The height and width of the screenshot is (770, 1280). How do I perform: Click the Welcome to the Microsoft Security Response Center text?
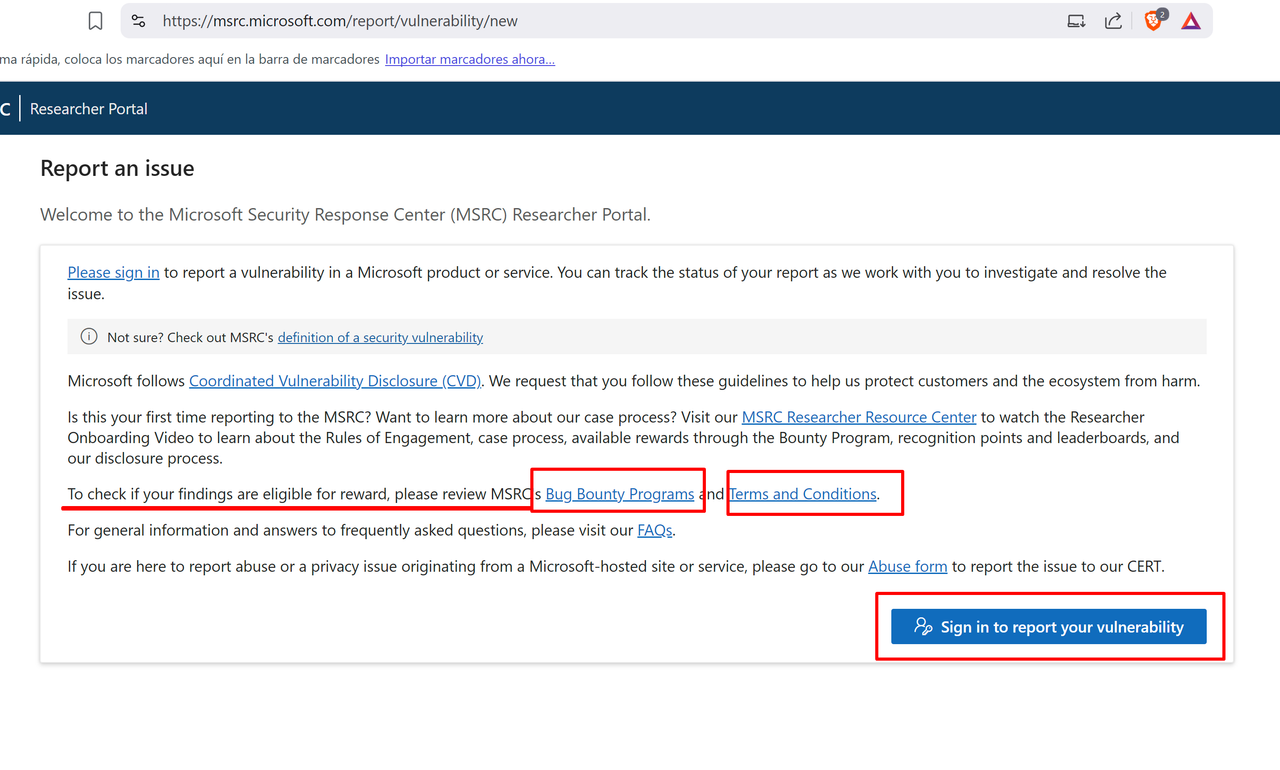pyautogui.click(x=345, y=214)
